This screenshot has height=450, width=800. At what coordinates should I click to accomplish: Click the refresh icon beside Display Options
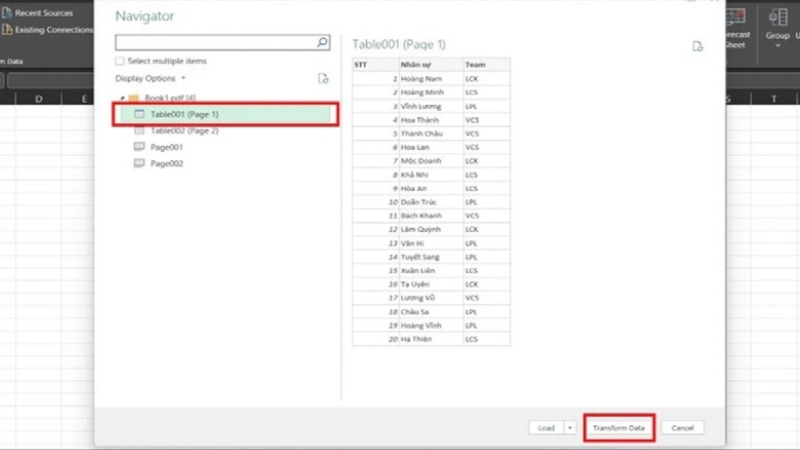click(323, 79)
